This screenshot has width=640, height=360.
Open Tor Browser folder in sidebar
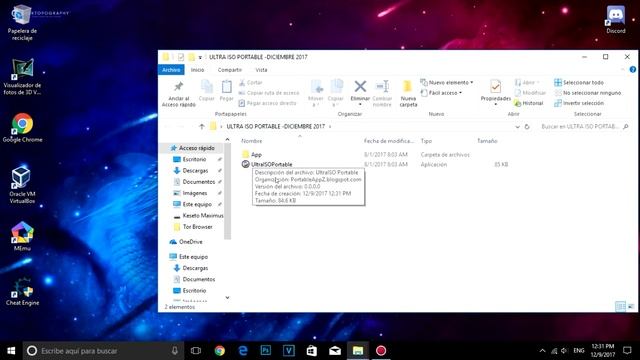(x=198, y=227)
